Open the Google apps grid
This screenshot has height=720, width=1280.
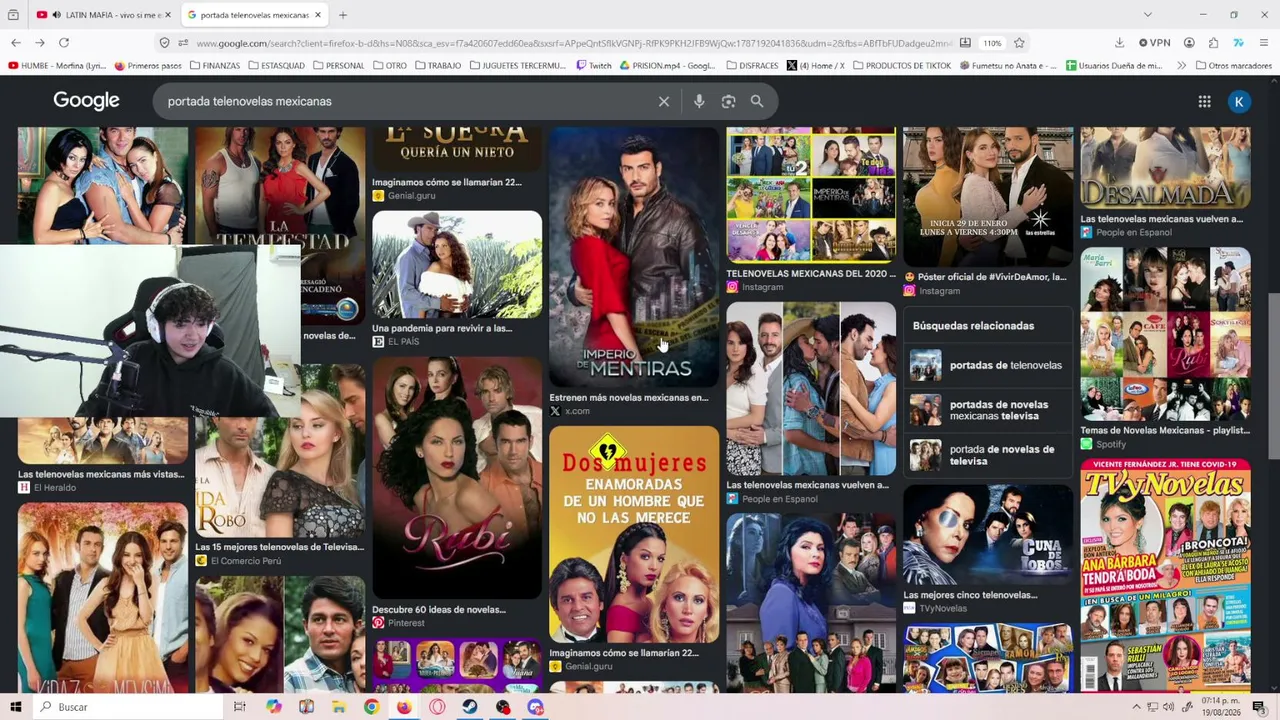(1204, 101)
